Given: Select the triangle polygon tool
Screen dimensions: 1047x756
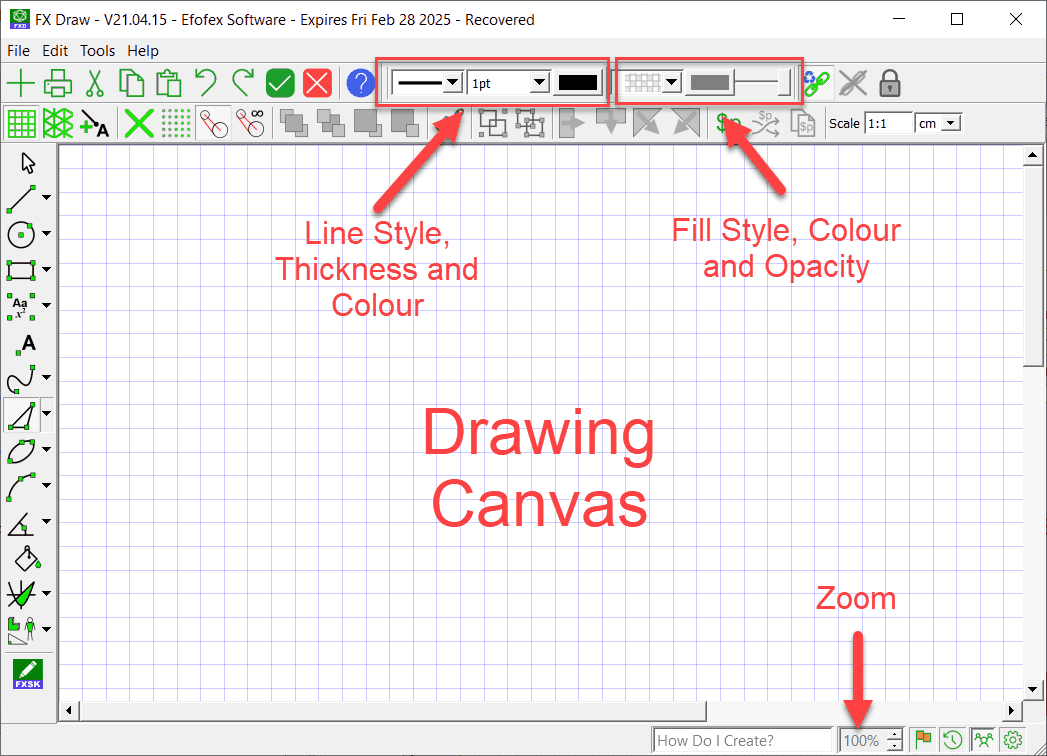Looking at the screenshot, I should [21, 415].
